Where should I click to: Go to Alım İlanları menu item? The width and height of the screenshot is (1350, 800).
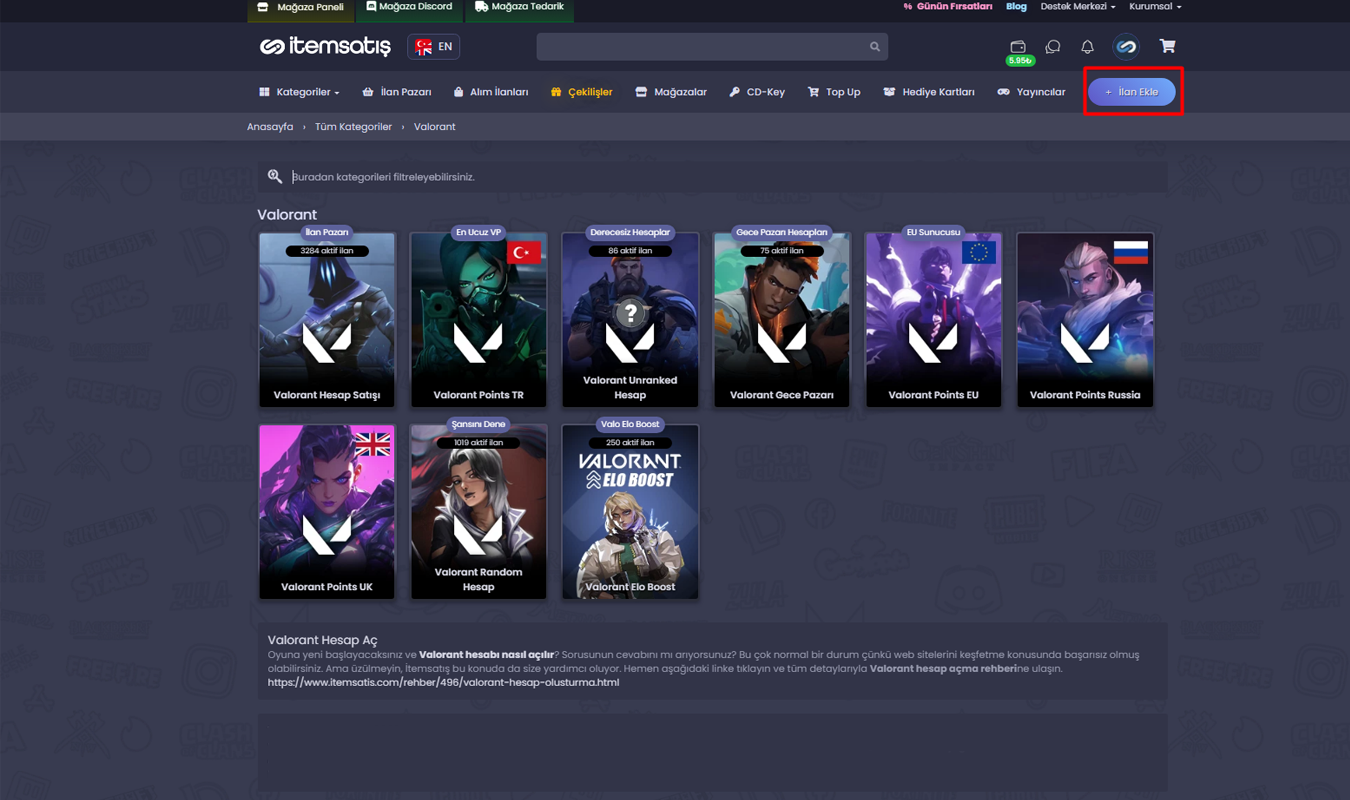coord(490,92)
